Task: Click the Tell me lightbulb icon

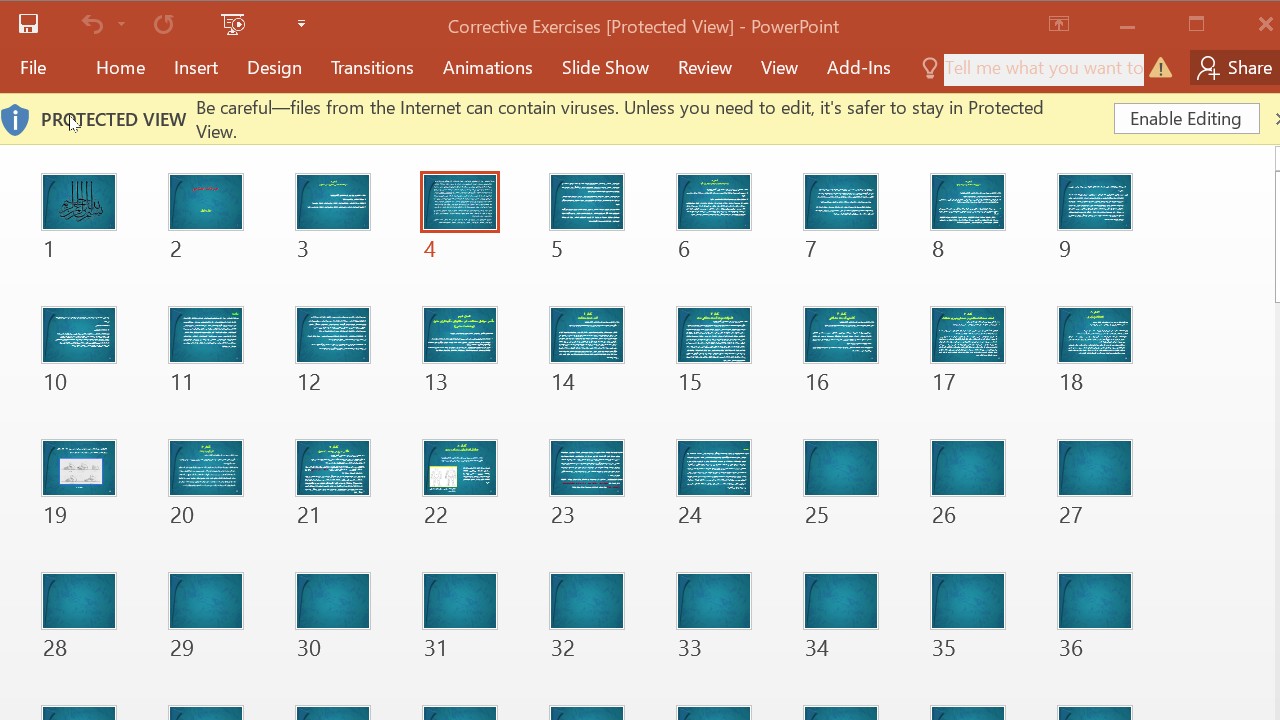Action: click(930, 68)
